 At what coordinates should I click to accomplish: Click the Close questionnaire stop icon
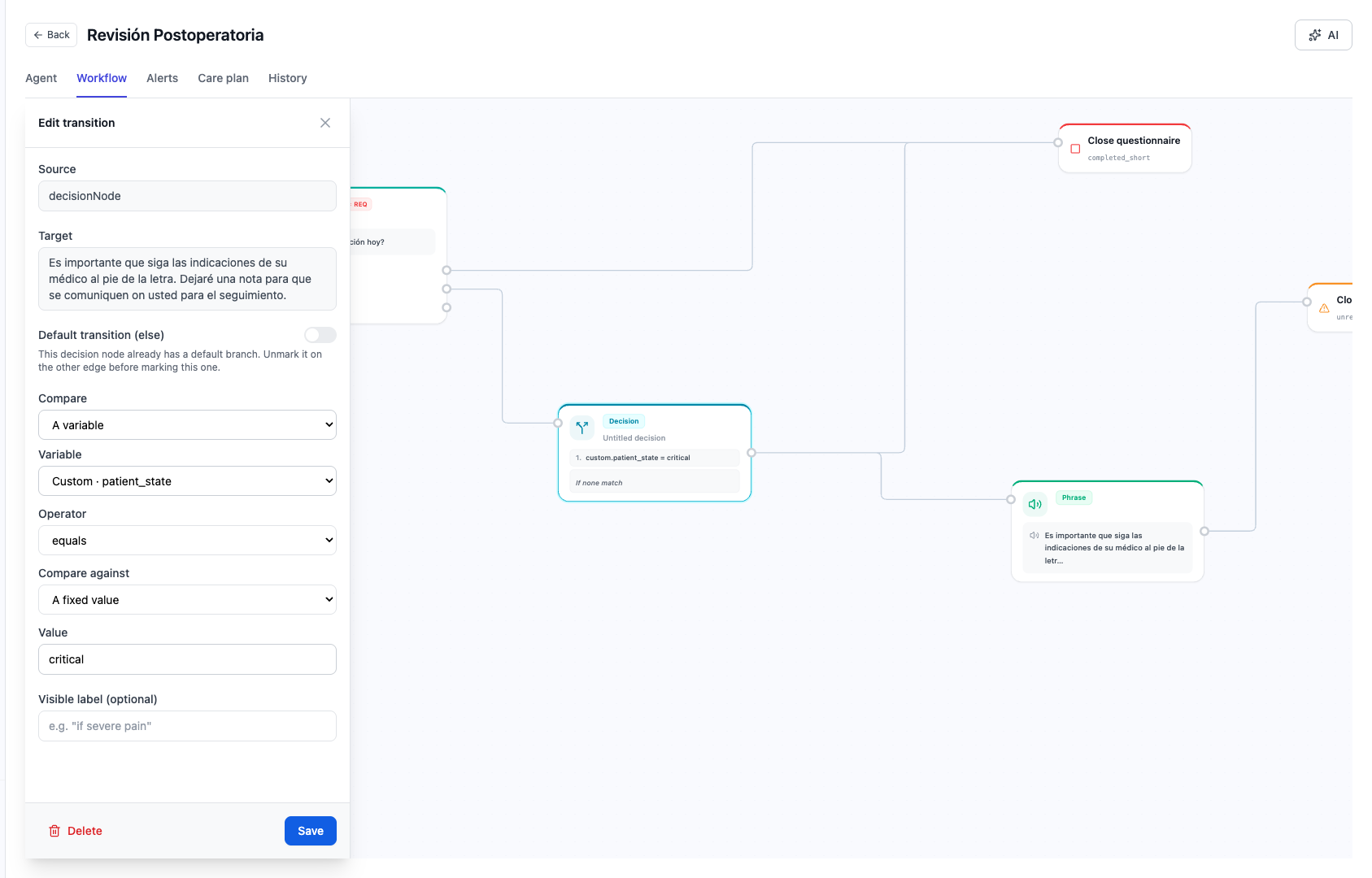[x=1075, y=149]
